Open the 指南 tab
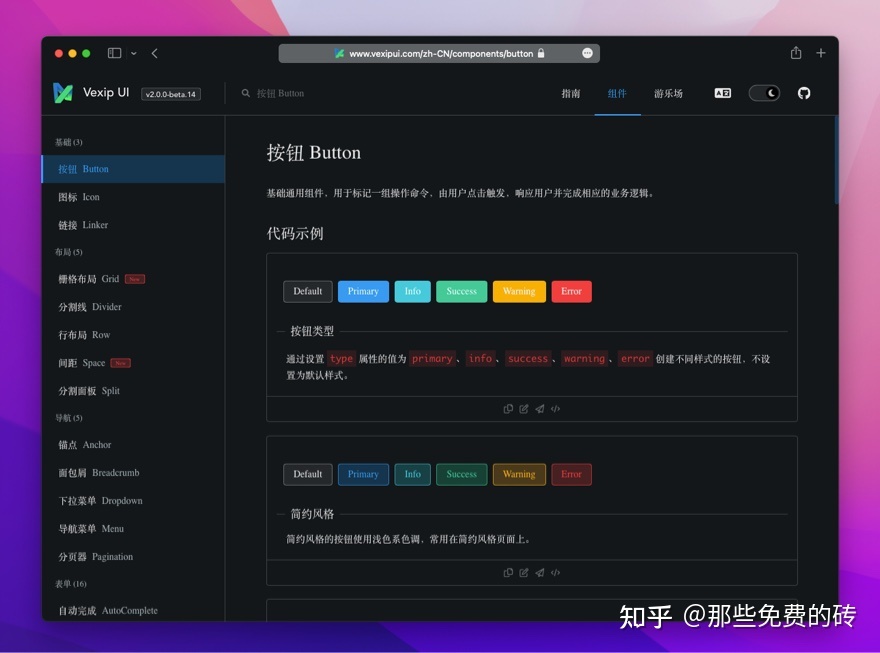The height and width of the screenshot is (653, 880). [571, 94]
